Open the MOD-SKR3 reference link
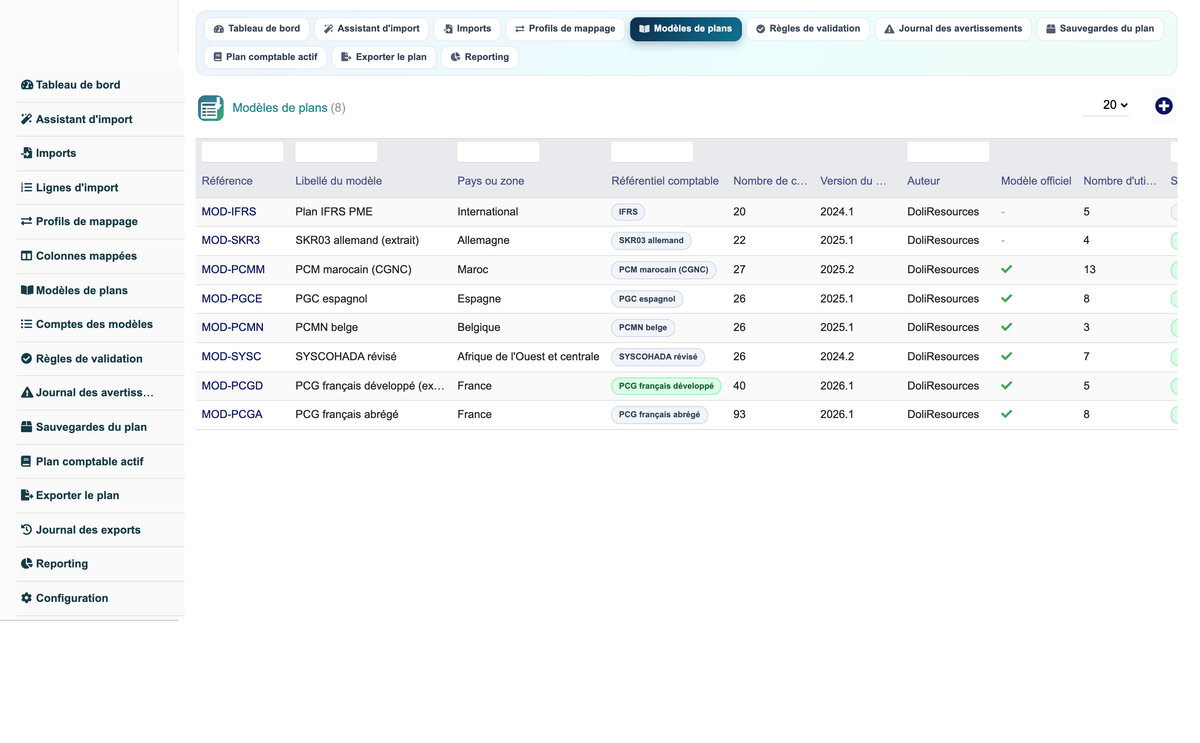 click(231, 240)
